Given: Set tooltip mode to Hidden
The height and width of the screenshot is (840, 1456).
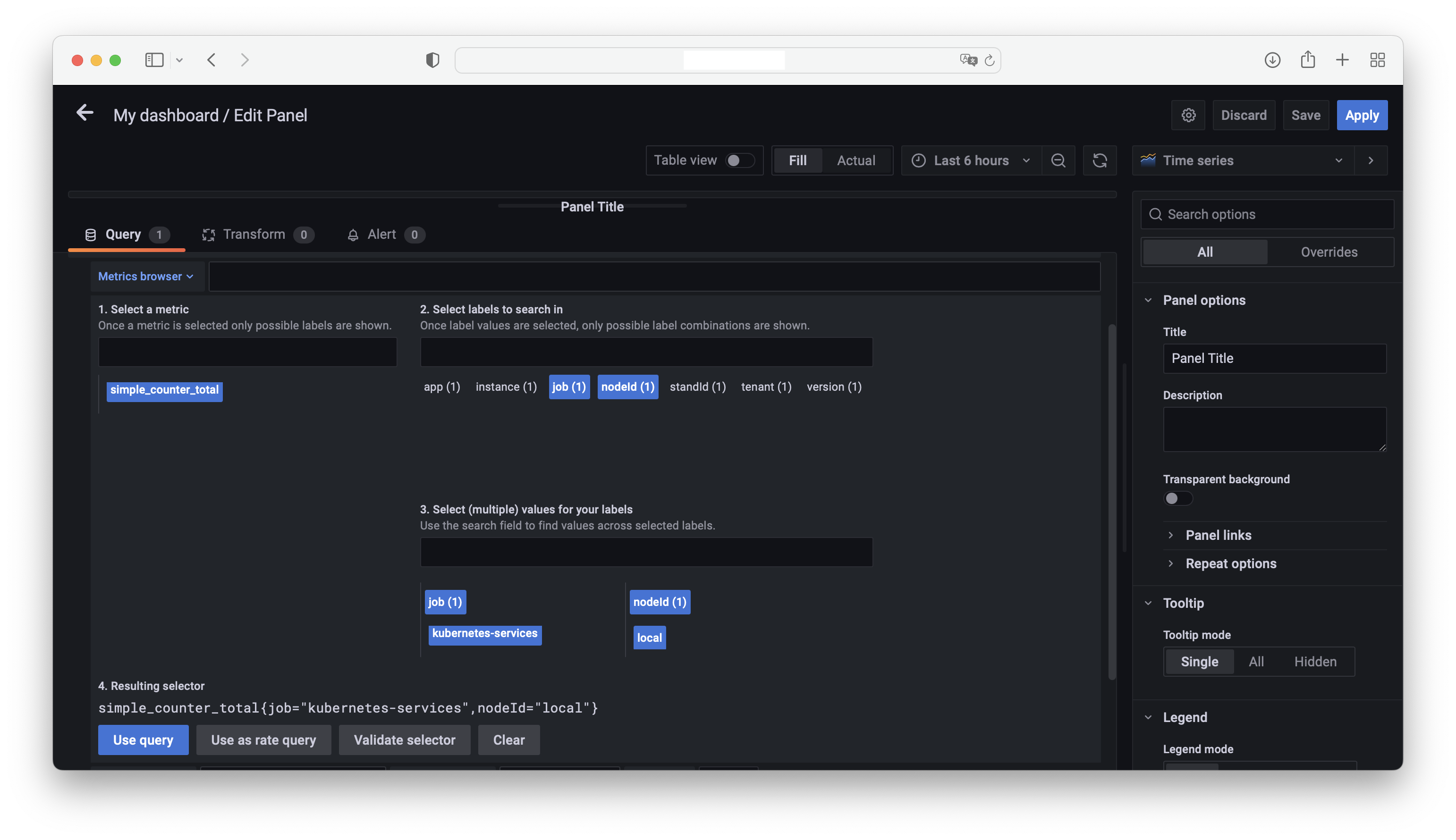Looking at the screenshot, I should point(1315,661).
